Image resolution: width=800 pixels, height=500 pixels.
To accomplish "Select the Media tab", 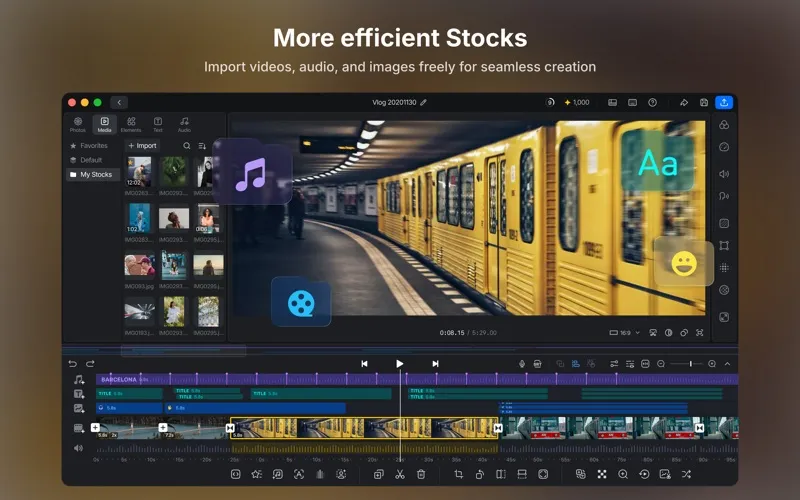I will [105, 124].
